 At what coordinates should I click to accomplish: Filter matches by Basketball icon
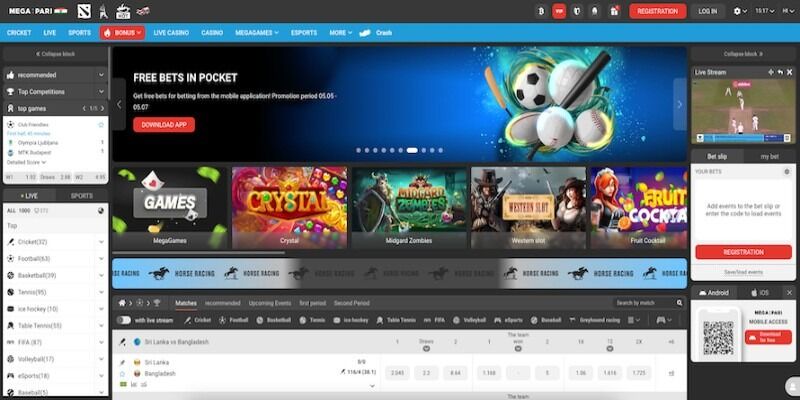coord(260,320)
